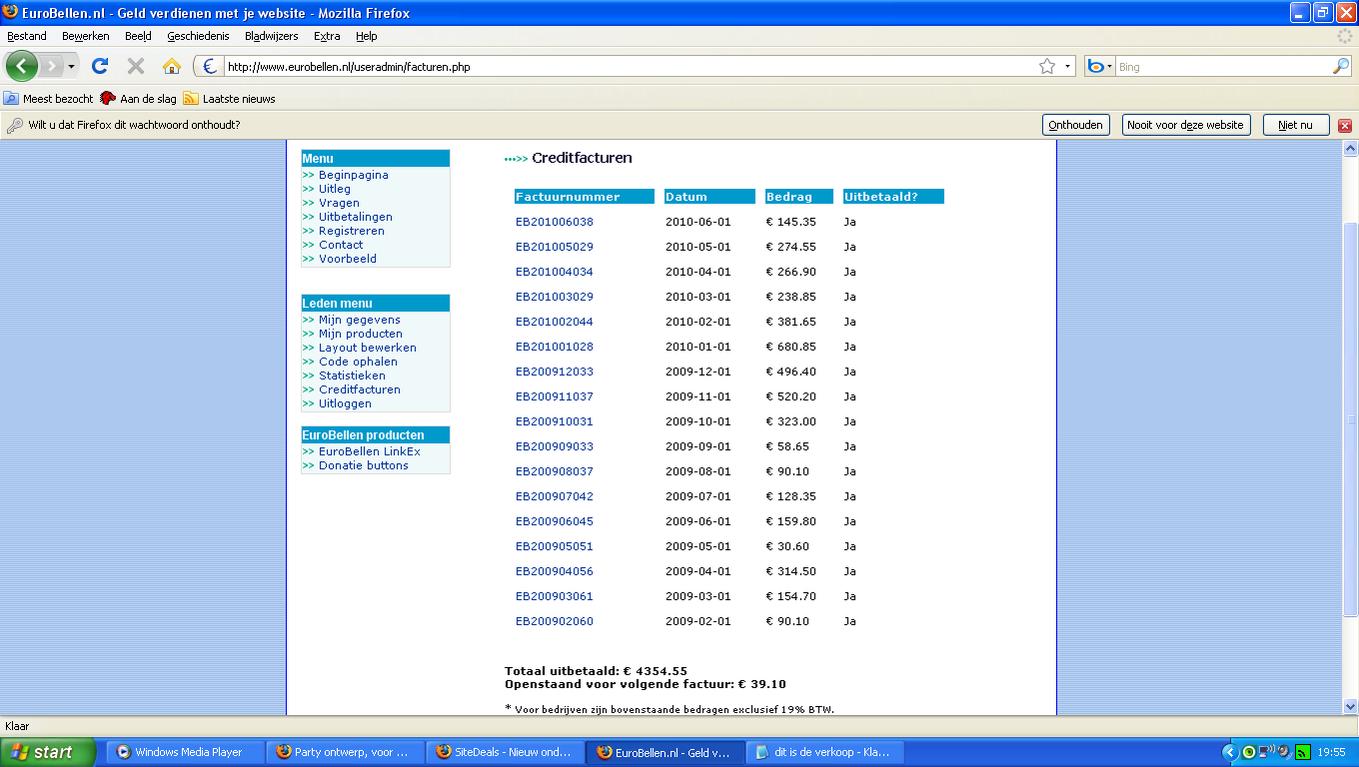This screenshot has height=767, width=1359.
Task: Open the Beginpagina menu link
Action: [x=353, y=175]
